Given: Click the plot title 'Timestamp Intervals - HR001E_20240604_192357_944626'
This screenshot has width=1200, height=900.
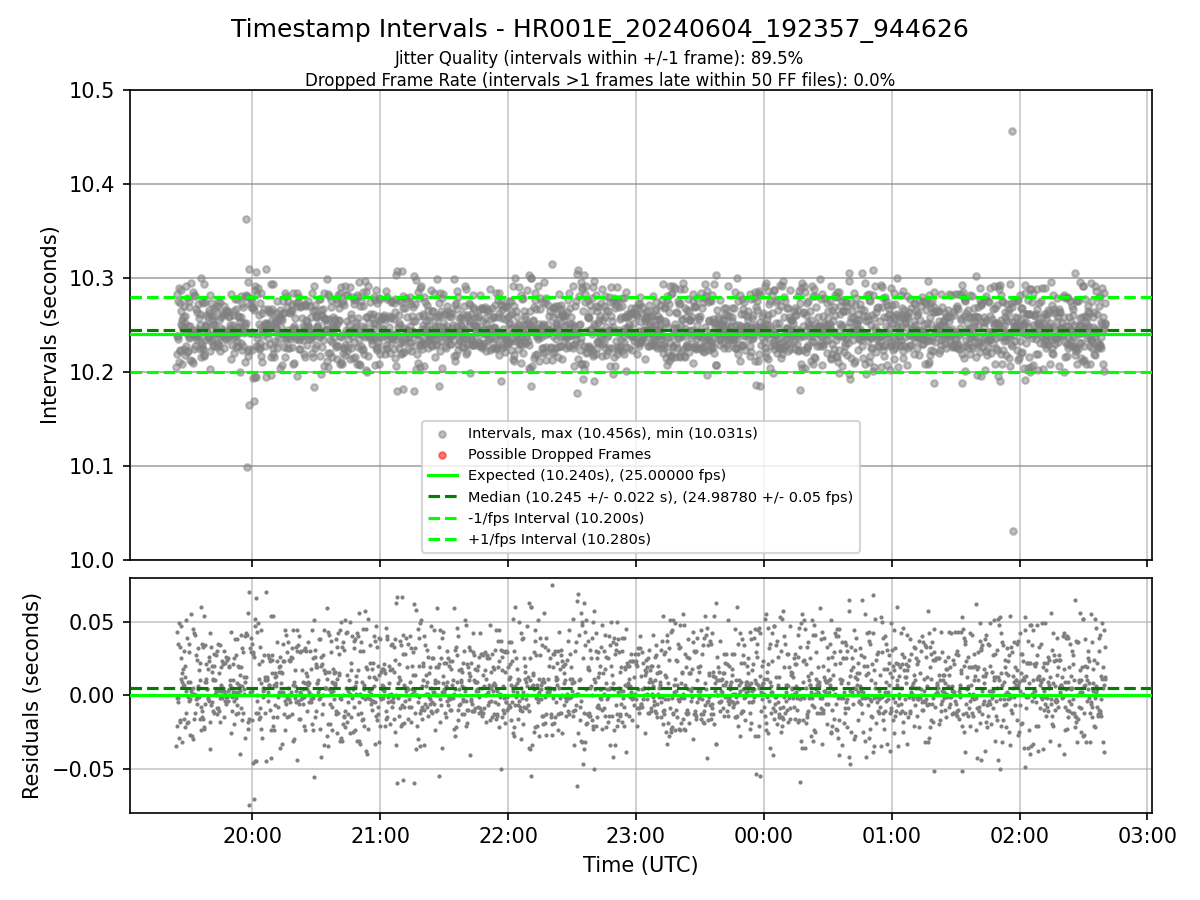Looking at the screenshot, I should [x=600, y=29].
